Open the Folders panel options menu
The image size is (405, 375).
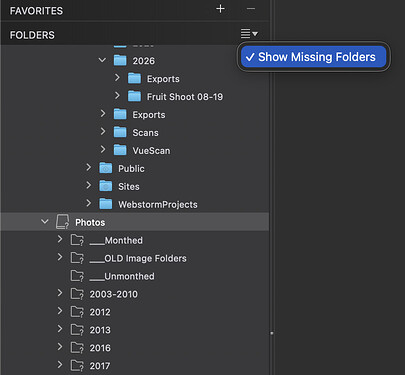tap(249, 33)
